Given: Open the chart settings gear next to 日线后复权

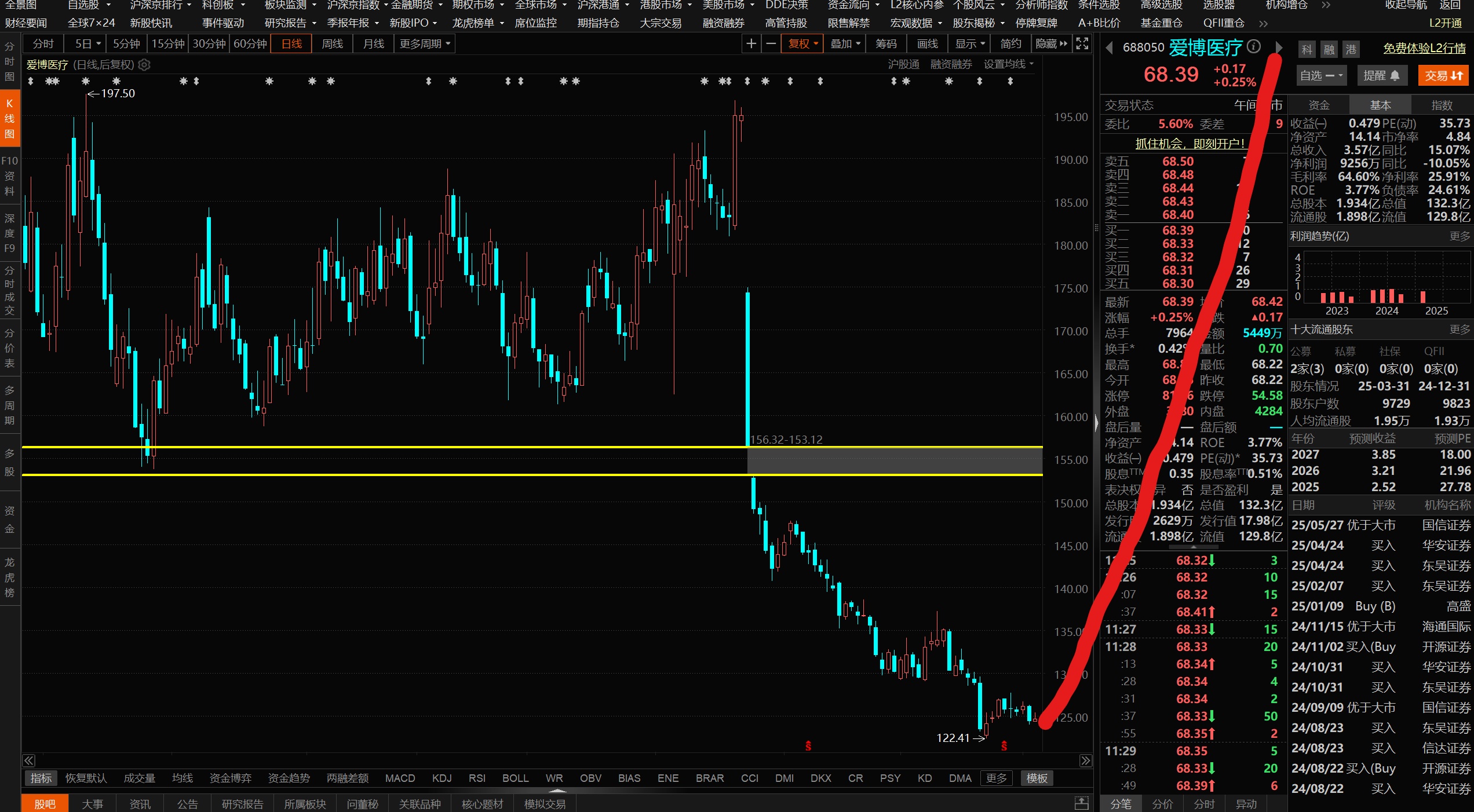Looking at the screenshot, I should tap(144, 65).
